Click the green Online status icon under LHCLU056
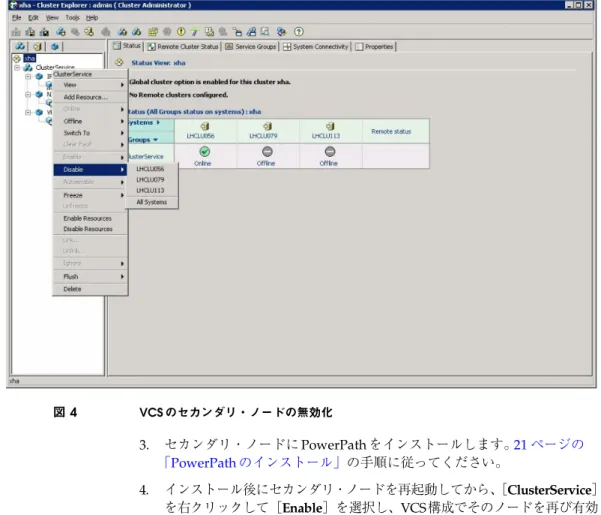This screenshot has width=601, height=515. 205,152
